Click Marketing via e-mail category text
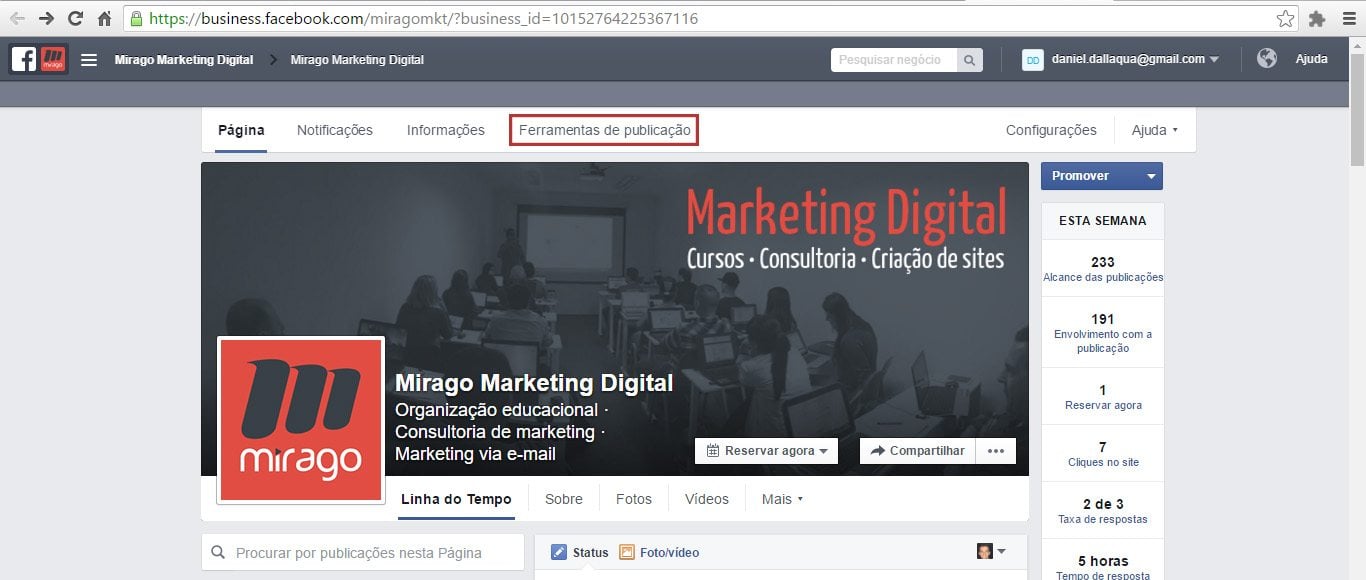 tap(475, 454)
